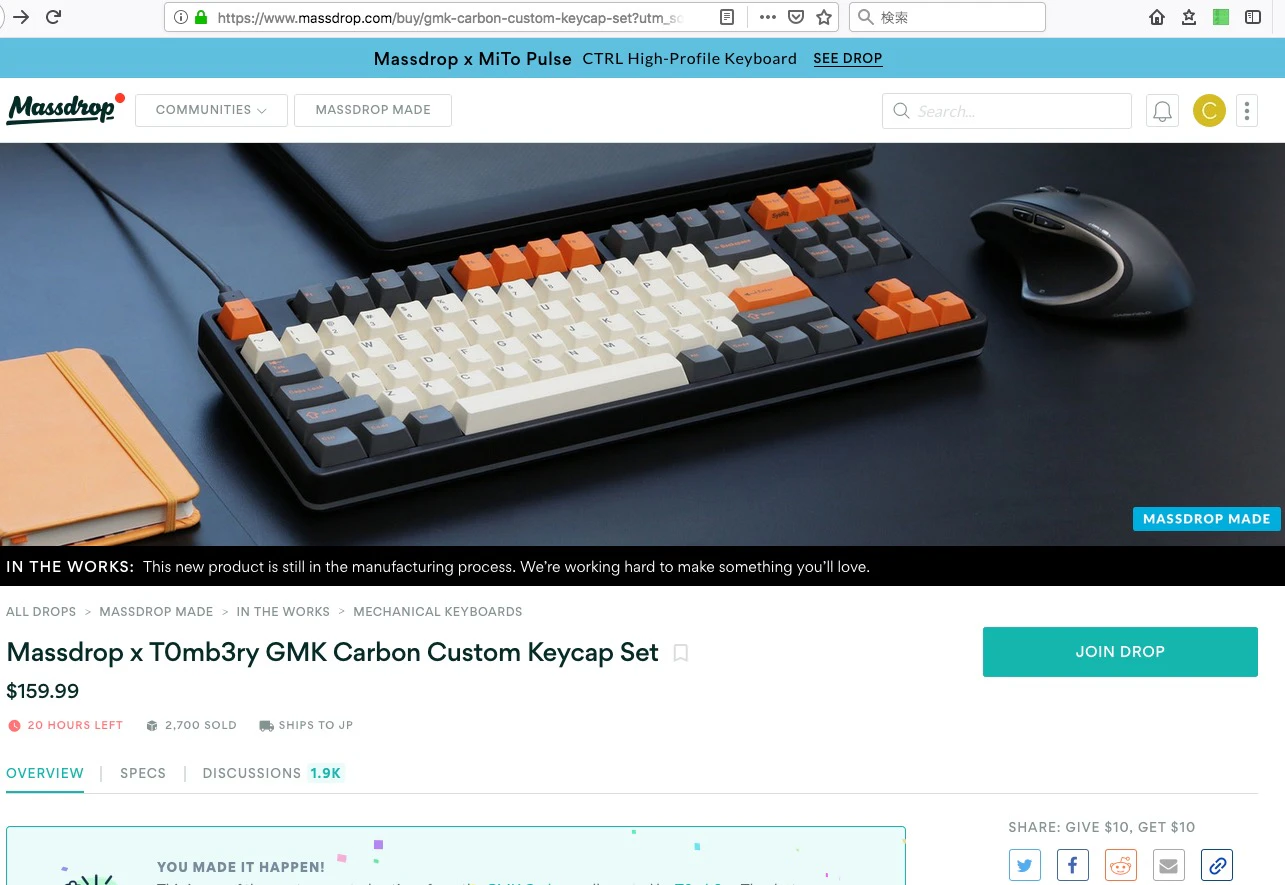
Task: Share the drop on Reddit
Action: [1121, 865]
